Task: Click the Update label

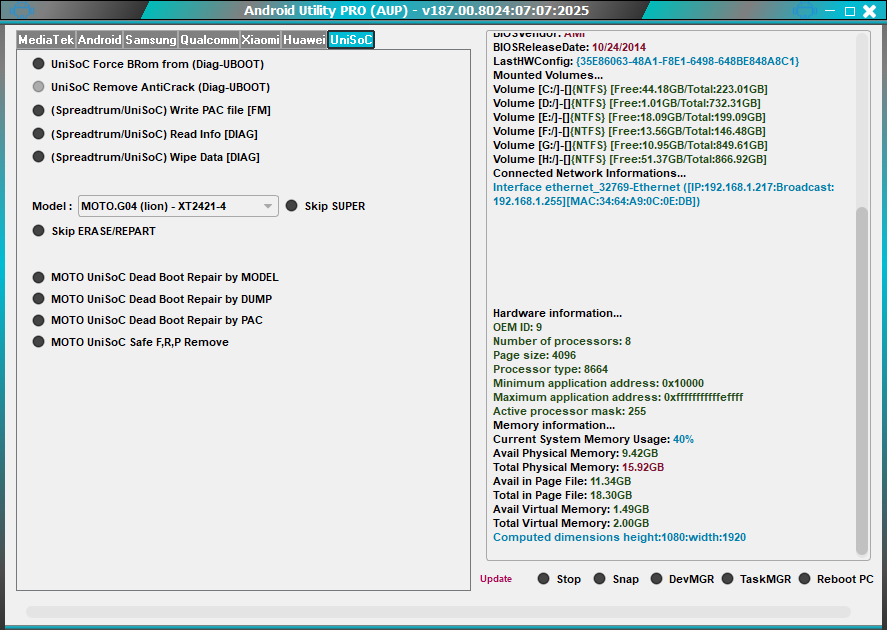Action: click(495, 578)
